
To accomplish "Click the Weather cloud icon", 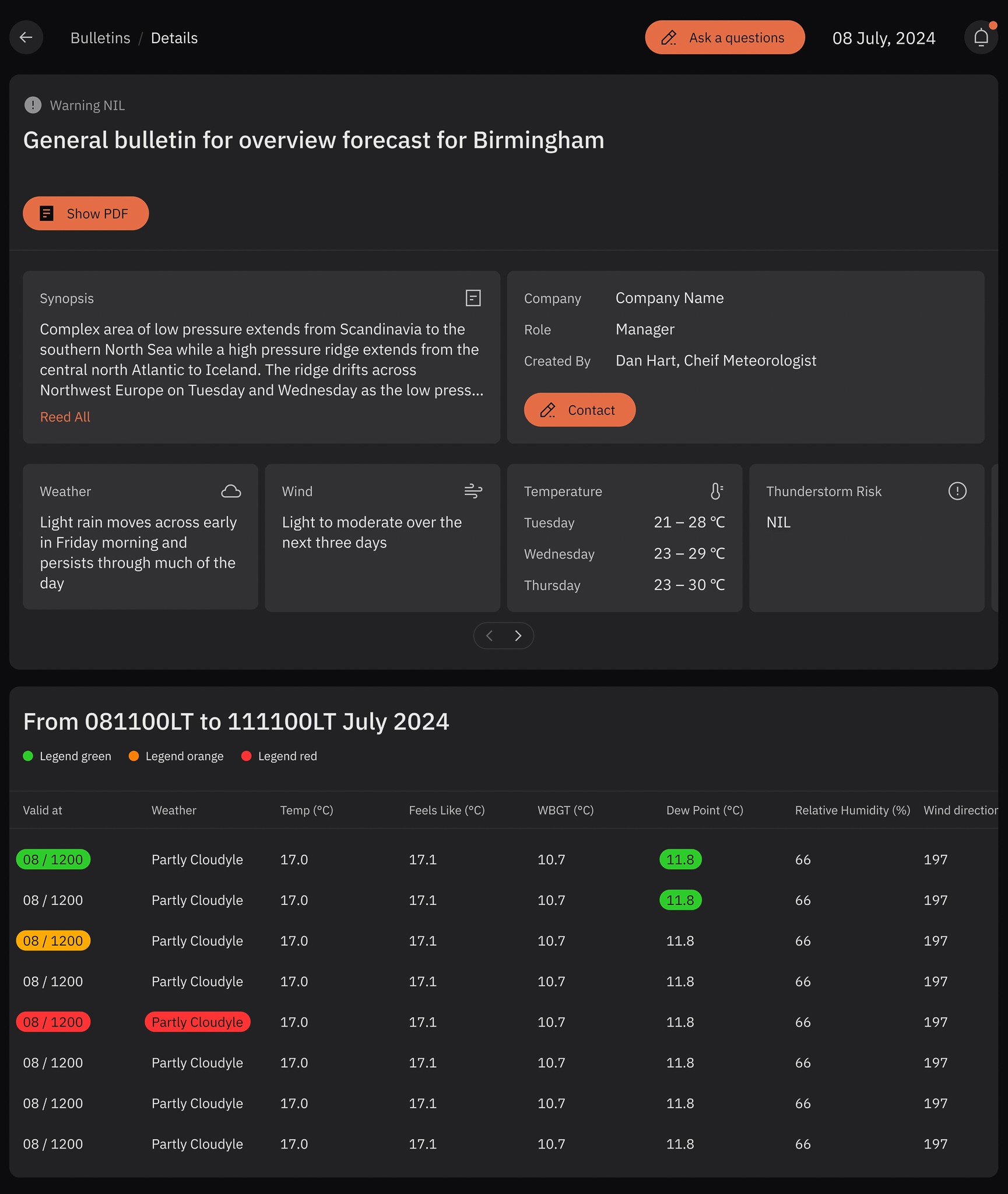I will tap(231, 491).
